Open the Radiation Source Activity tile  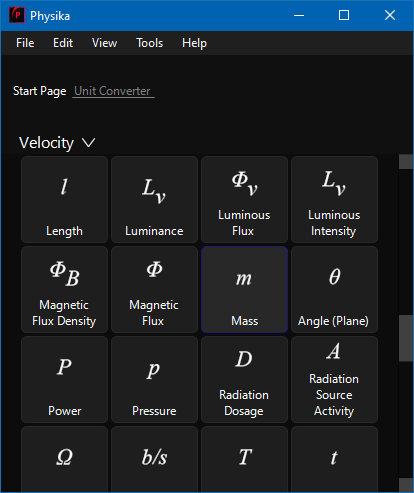tap(334, 379)
